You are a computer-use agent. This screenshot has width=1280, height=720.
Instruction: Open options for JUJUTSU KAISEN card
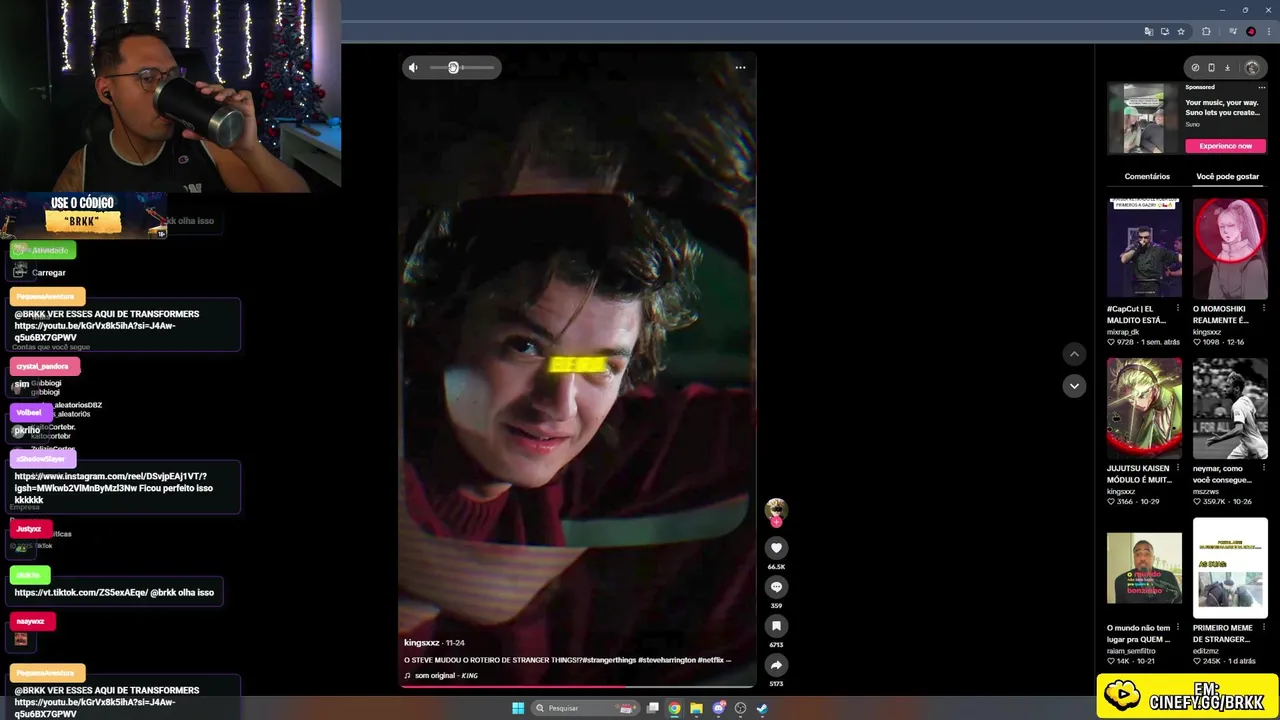tap(1177, 468)
